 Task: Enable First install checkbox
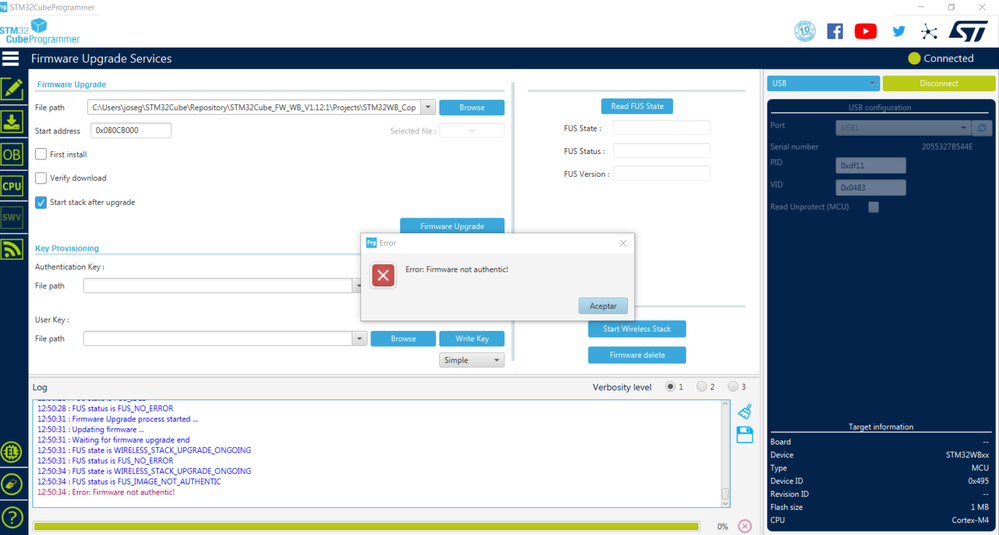(x=41, y=154)
